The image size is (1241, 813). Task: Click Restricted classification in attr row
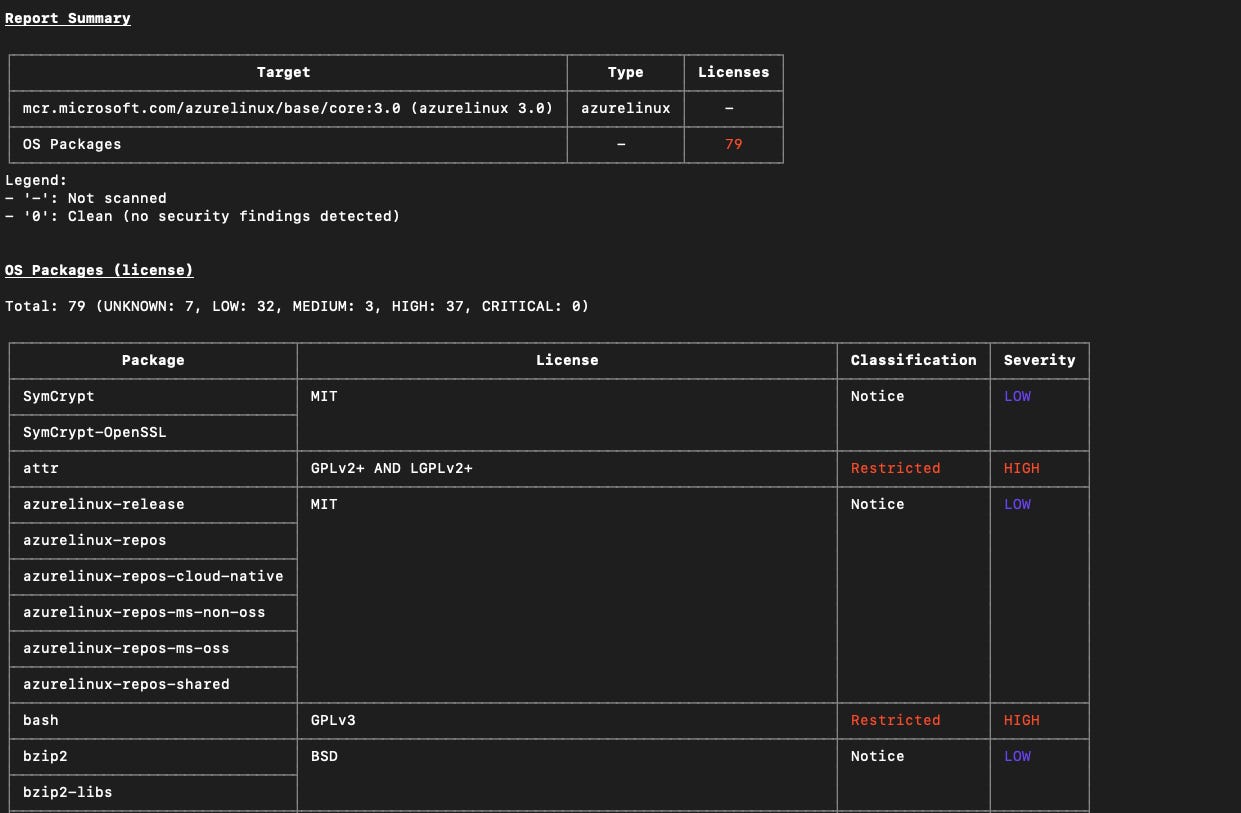click(x=895, y=468)
